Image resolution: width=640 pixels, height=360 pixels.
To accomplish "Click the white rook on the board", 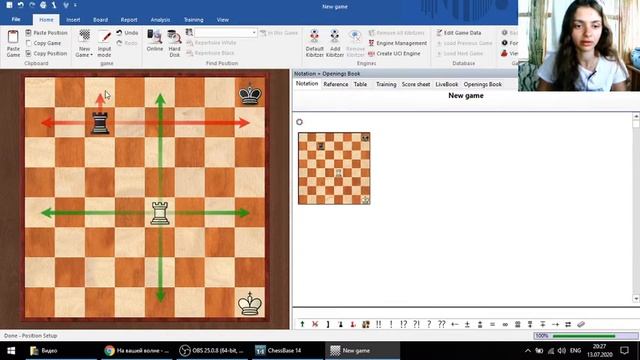I will [160, 213].
